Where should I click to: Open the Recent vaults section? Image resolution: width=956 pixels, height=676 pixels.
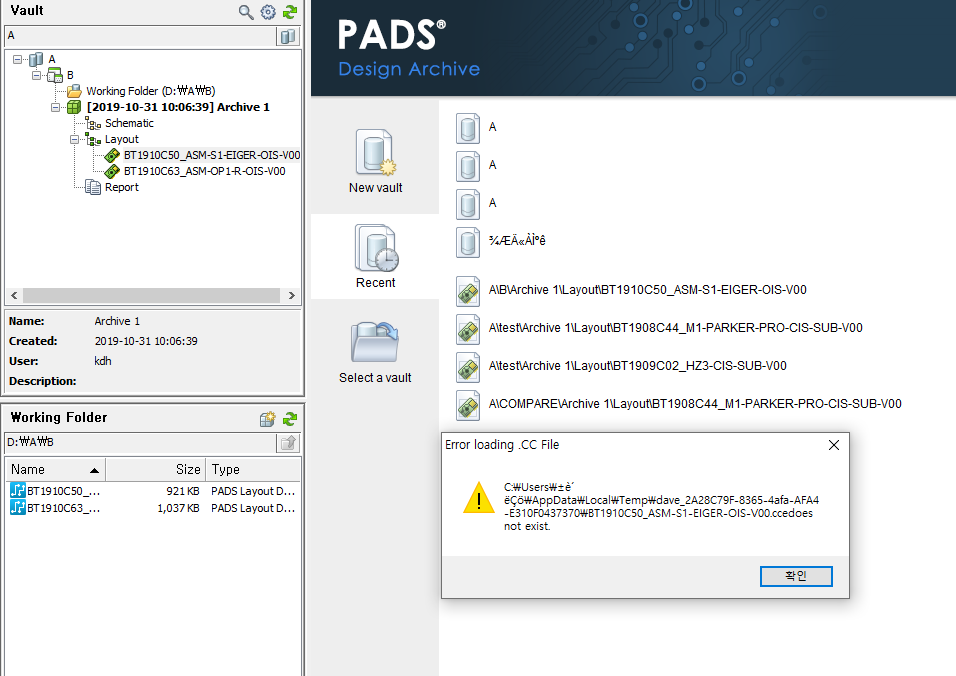[375, 256]
